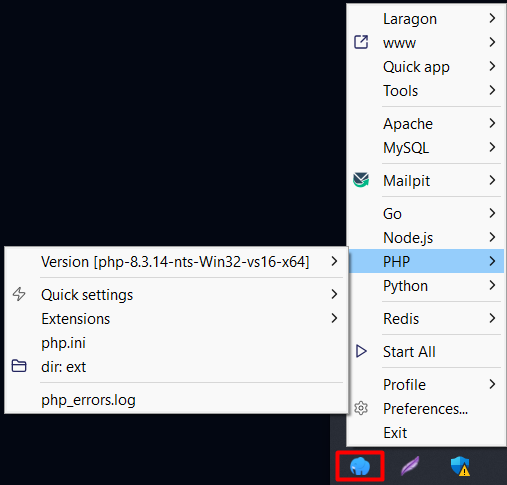Expand the Profile chevron arrow
The image size is (507, 485).
pos(492,384)
